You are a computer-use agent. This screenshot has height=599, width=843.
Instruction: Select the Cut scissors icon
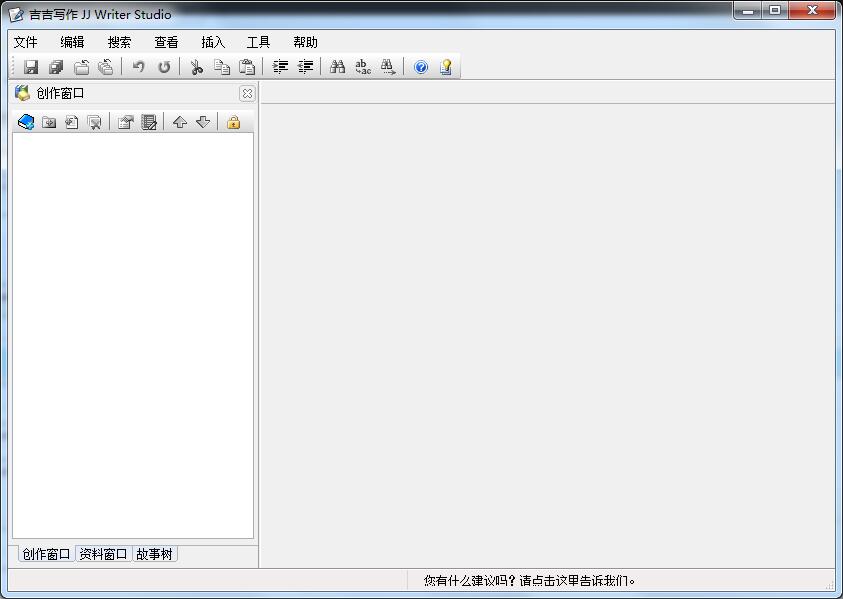pyautogui.click(x=195, y=66)
